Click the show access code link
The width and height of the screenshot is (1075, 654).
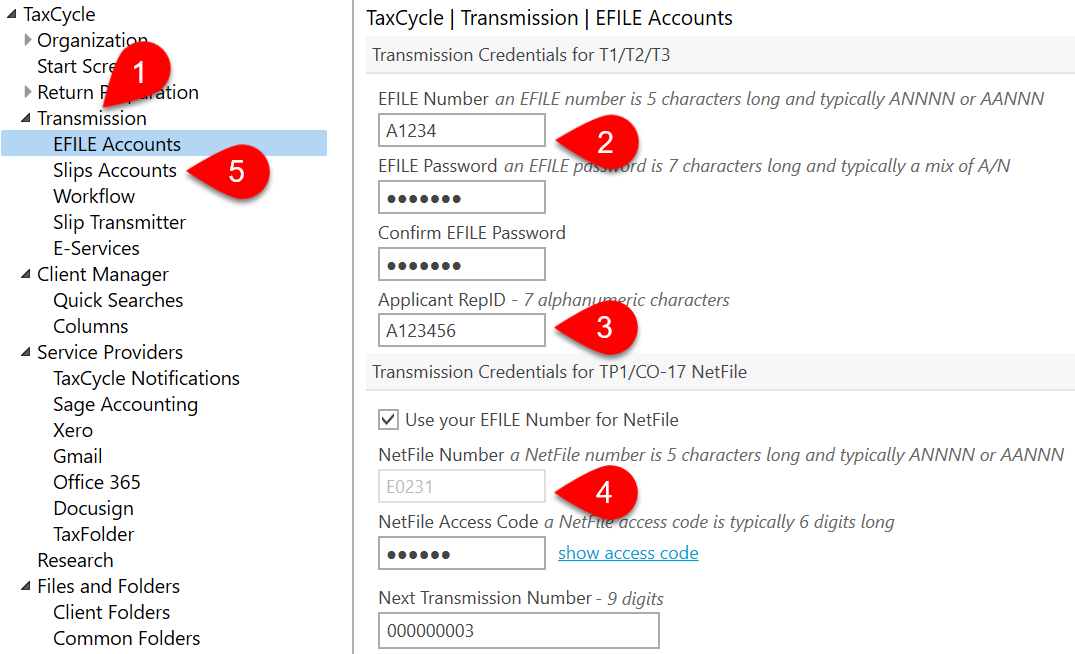627,552
